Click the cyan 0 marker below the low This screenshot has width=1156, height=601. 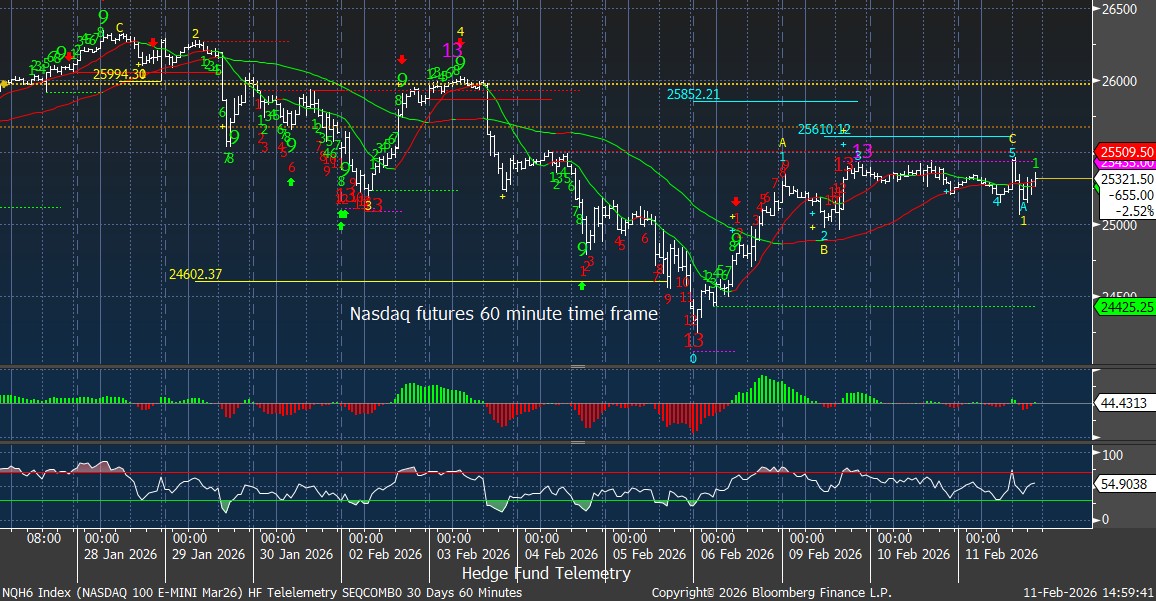(693, 358)
